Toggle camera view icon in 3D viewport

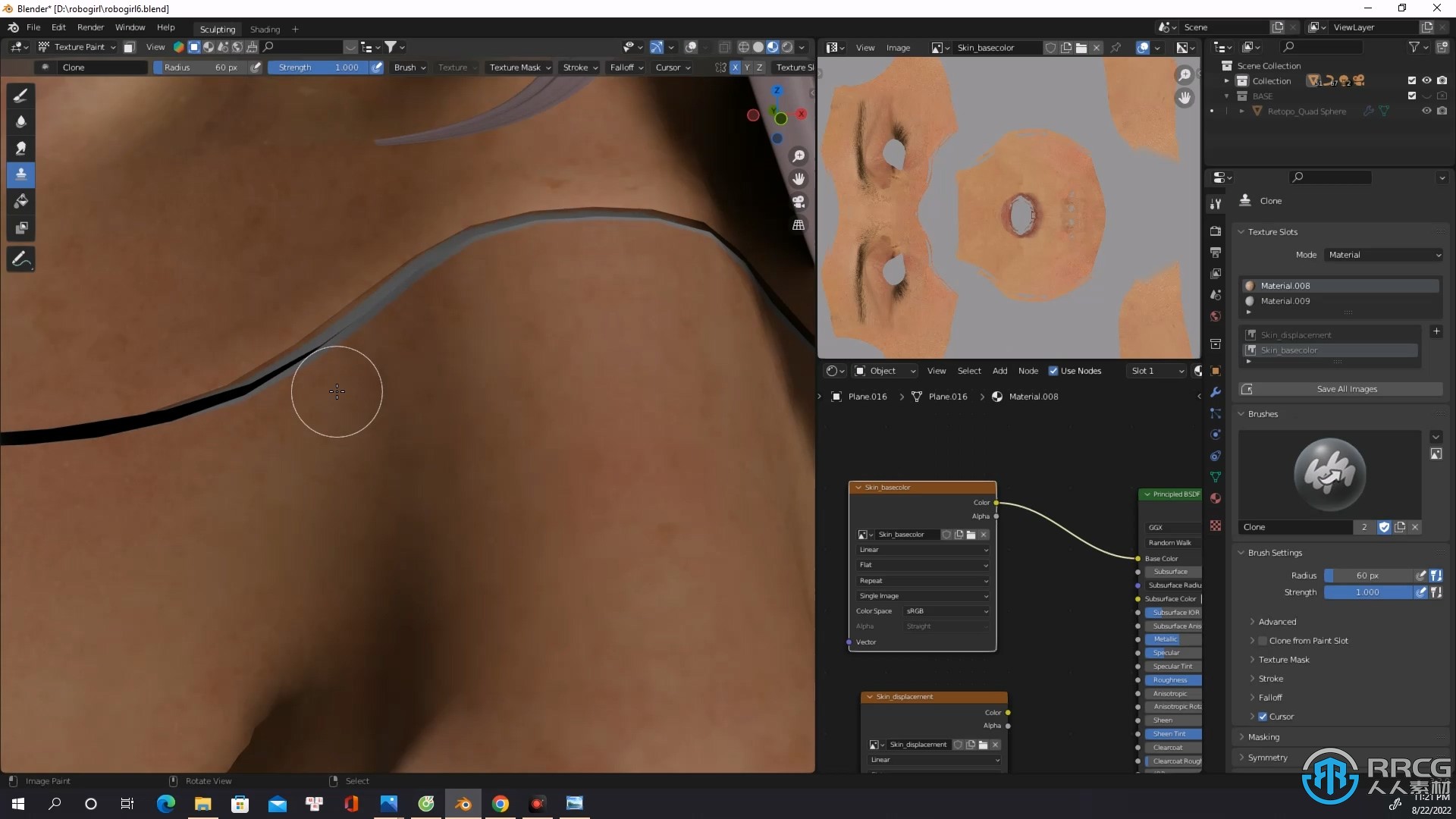click(x=799, y=202)
